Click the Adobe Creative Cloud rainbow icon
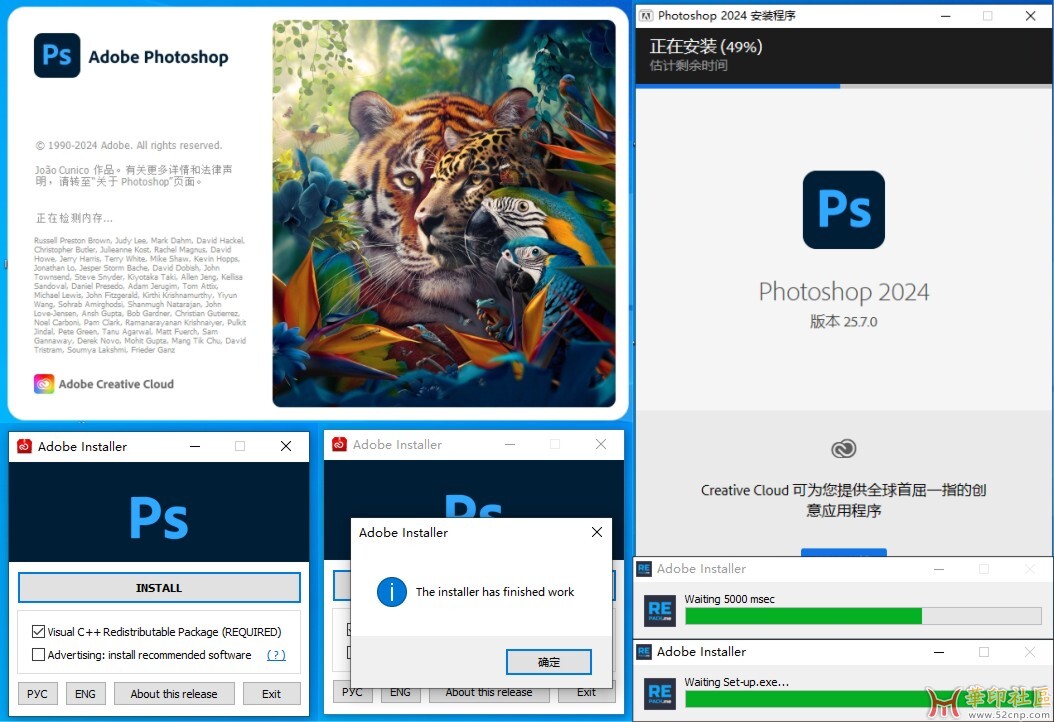 point(44,384)
